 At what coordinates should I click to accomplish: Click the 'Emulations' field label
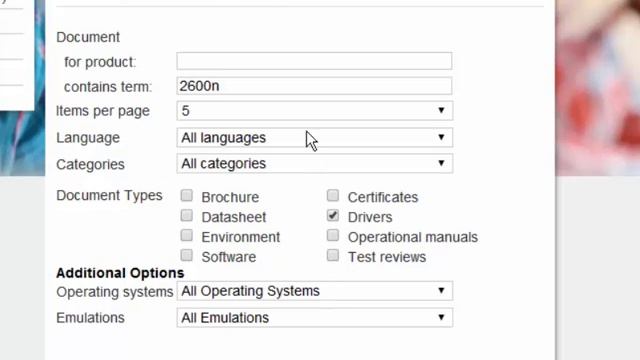click(x=90, y=318)
